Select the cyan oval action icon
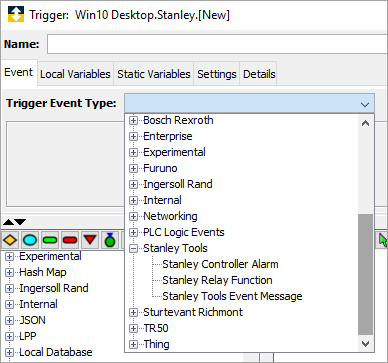Viewport: 388px width, 363px height. tap(30, 240)
